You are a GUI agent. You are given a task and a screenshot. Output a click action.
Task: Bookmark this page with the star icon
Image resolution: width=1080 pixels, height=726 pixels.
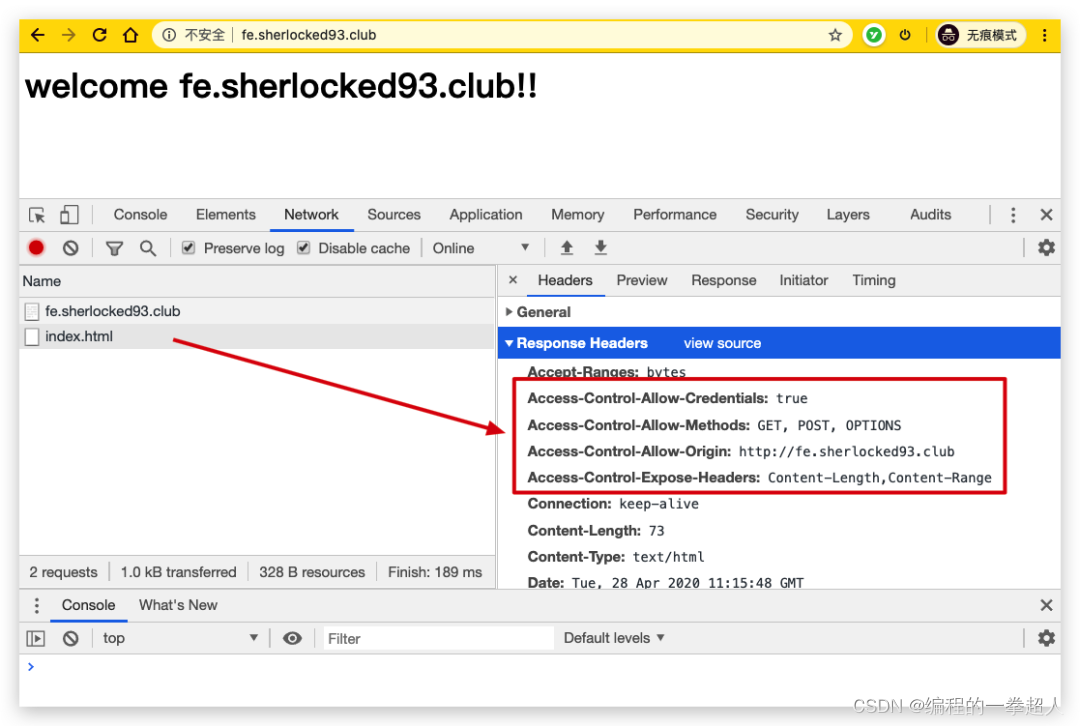pyautogui.click(x=835, y=35)
